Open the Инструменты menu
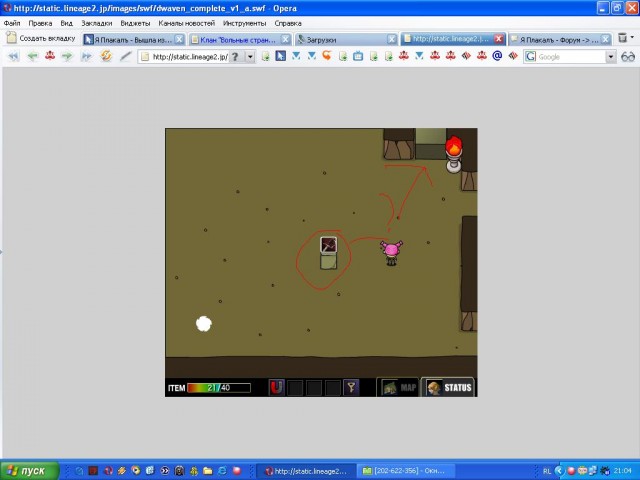Image resolution: width=640 pixels, height=480 pixels. 244,23
